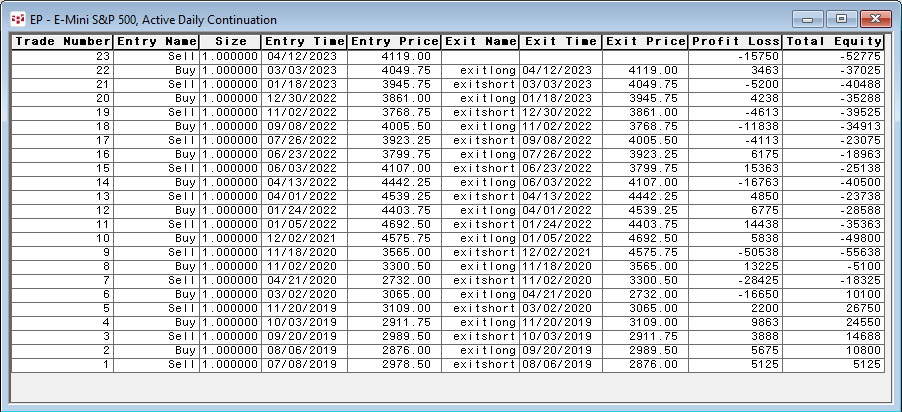Click the Trade Number column header
The height and width of the screenshot is (412, 902).
pyautogui.click(x=61, y=42)
